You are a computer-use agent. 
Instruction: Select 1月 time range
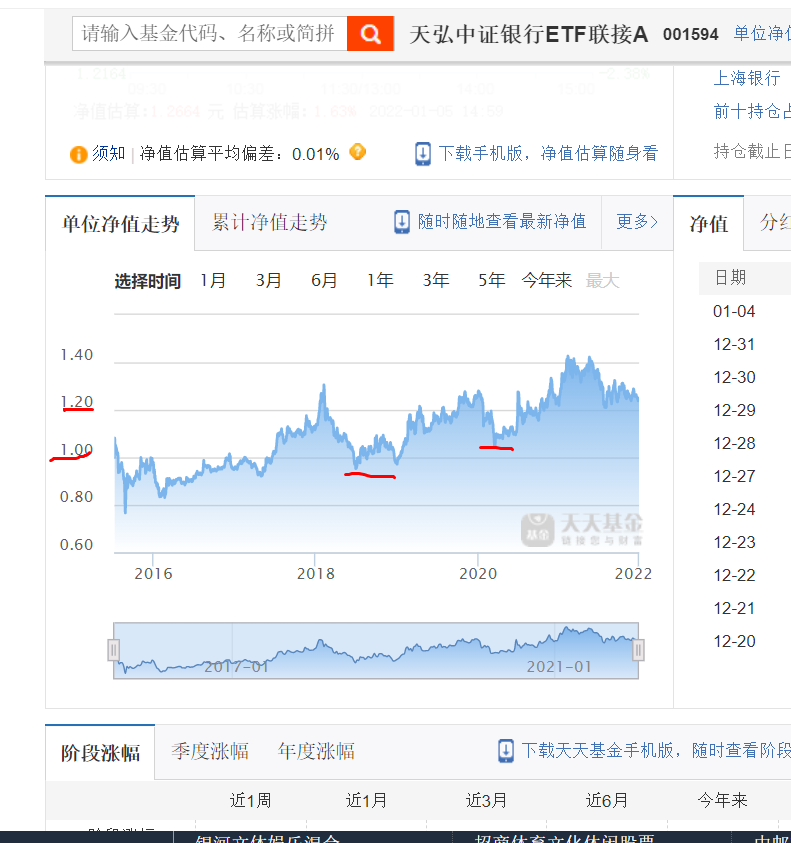pyautogui.click(x=213, y=280)
